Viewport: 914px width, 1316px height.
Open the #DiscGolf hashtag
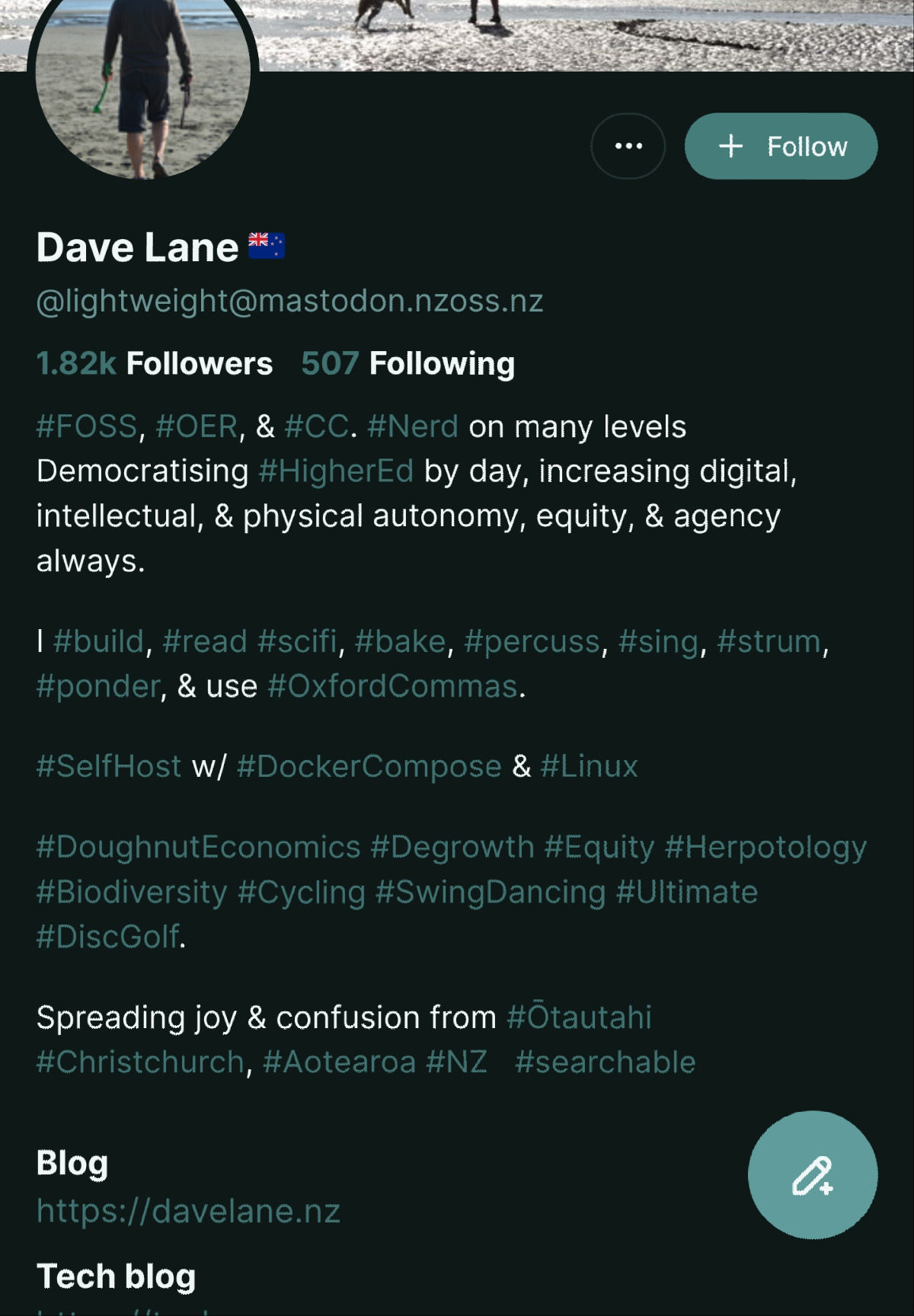click(x=108, y=937)
